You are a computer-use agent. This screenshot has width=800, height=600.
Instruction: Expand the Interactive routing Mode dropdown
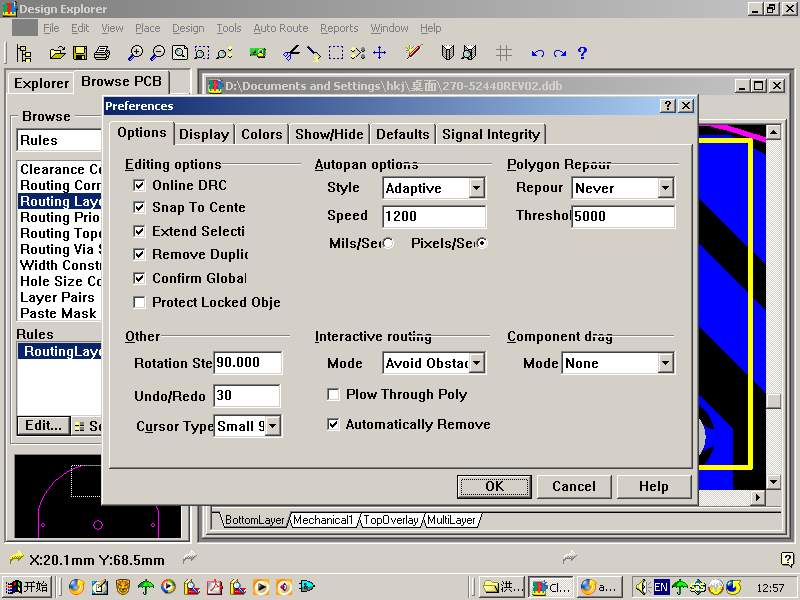[x=476, y=363]
